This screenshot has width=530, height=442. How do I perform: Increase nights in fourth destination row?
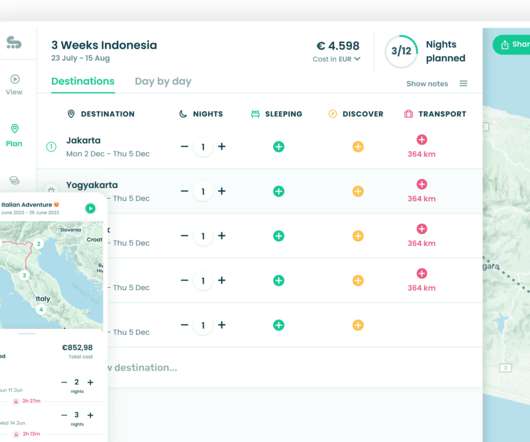tap(222, 280)
